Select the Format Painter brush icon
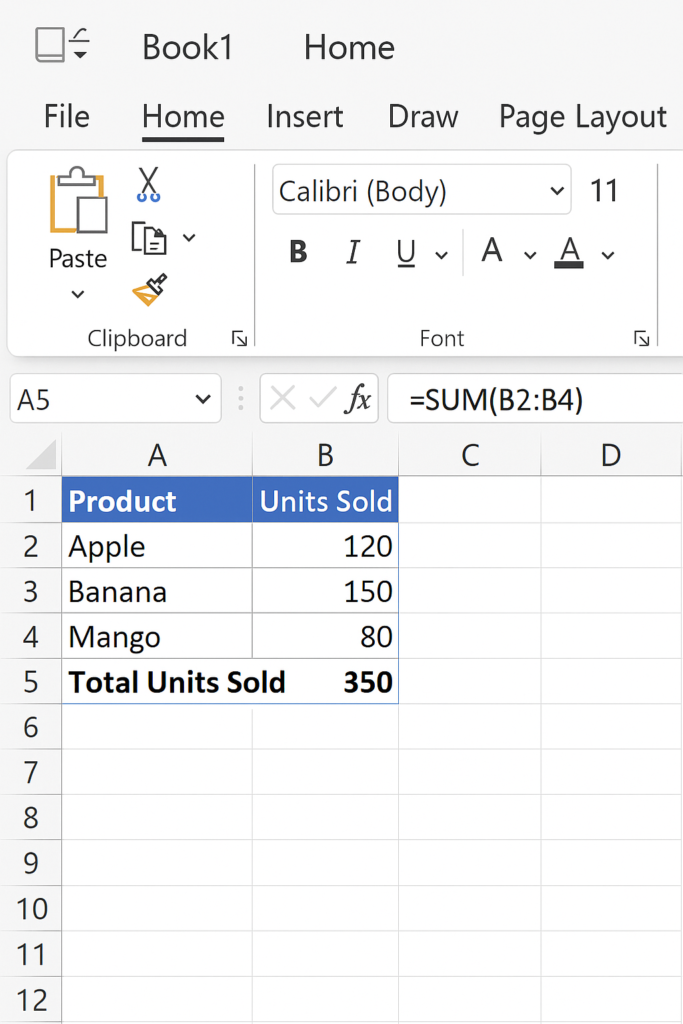683x1024 pixels. 149,291
